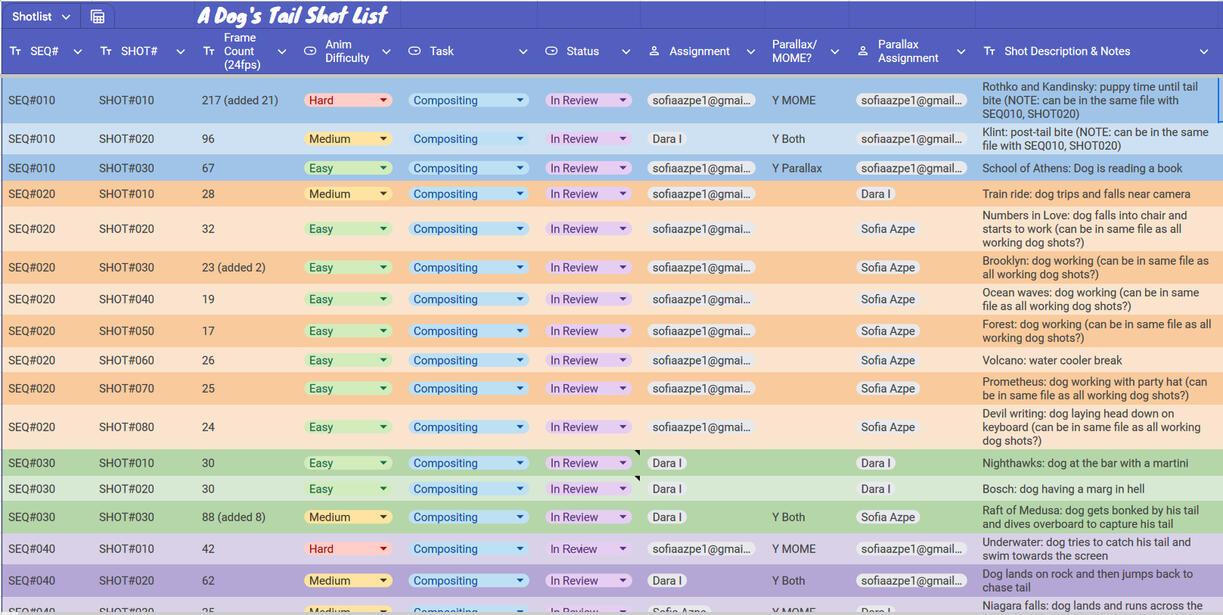Click the Dara I assignment chip on SEQ#030 SHOT#010
This screenshot has width=1223, height=615.
pyautogui.click(x=671, y=462)
